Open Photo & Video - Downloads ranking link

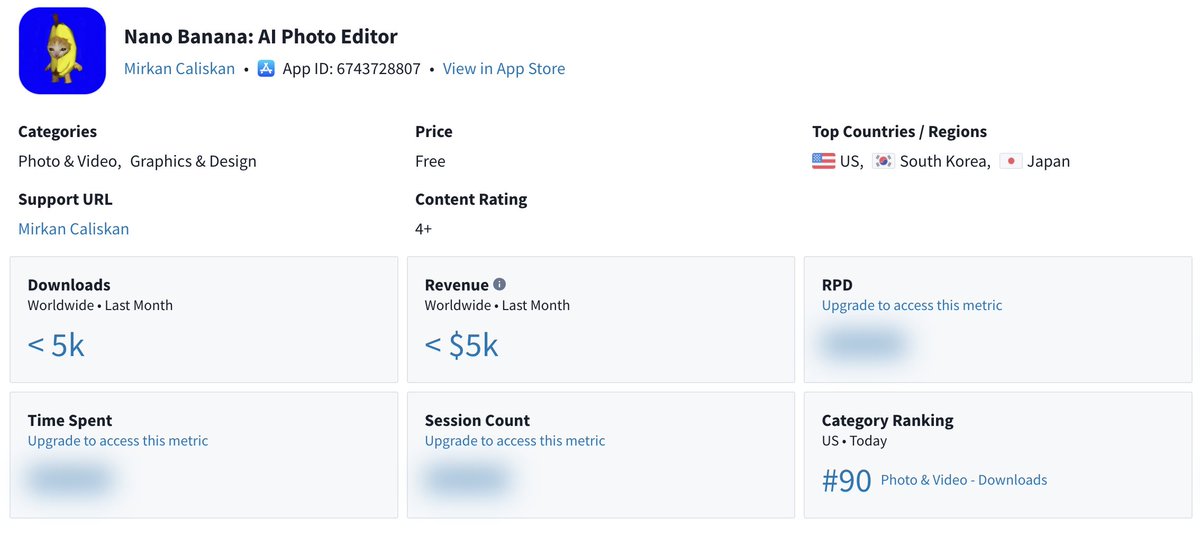pos(964,480)
